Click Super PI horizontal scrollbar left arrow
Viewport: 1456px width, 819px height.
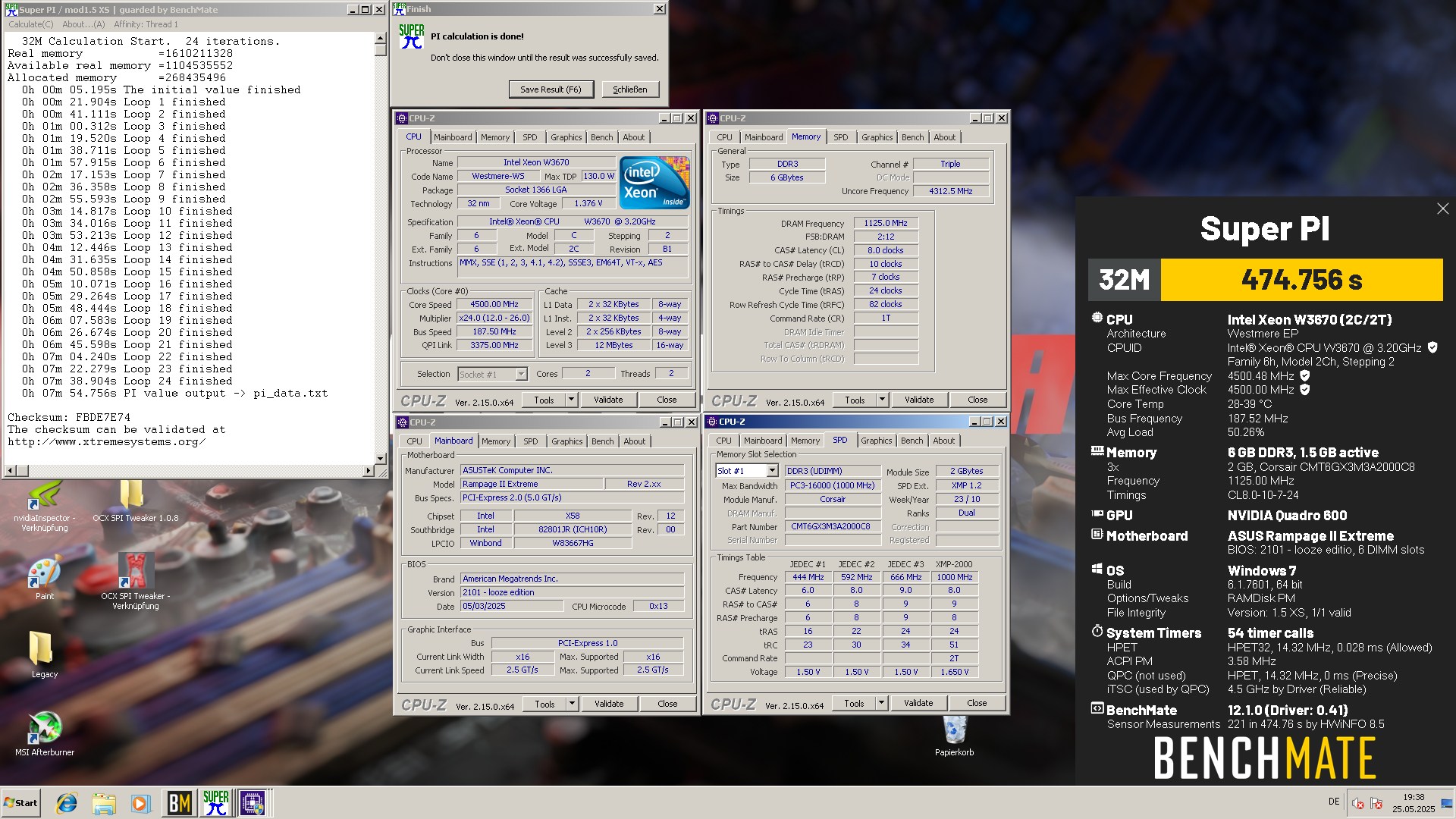pos(10,471)
